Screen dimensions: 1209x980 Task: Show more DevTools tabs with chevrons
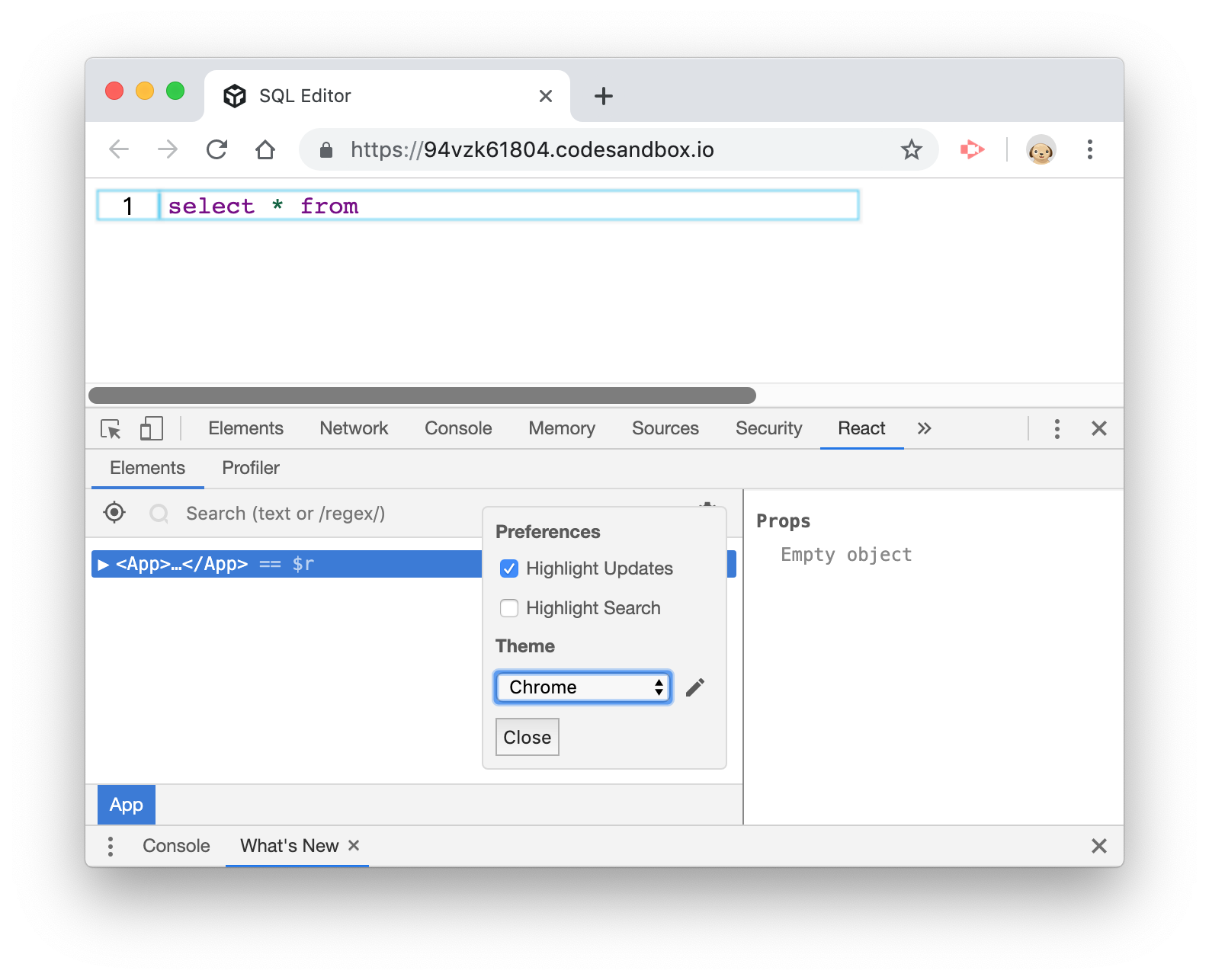coord(924,429)
